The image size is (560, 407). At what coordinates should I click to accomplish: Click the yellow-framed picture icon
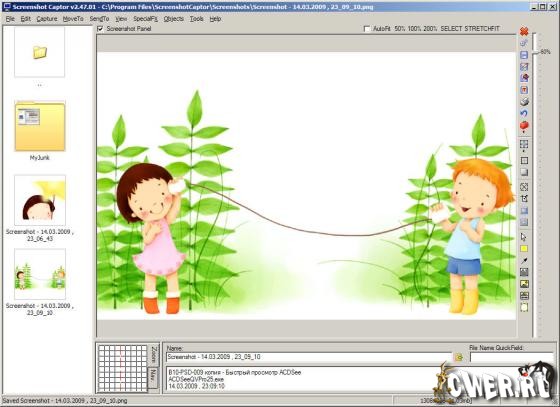coord(524,284)
